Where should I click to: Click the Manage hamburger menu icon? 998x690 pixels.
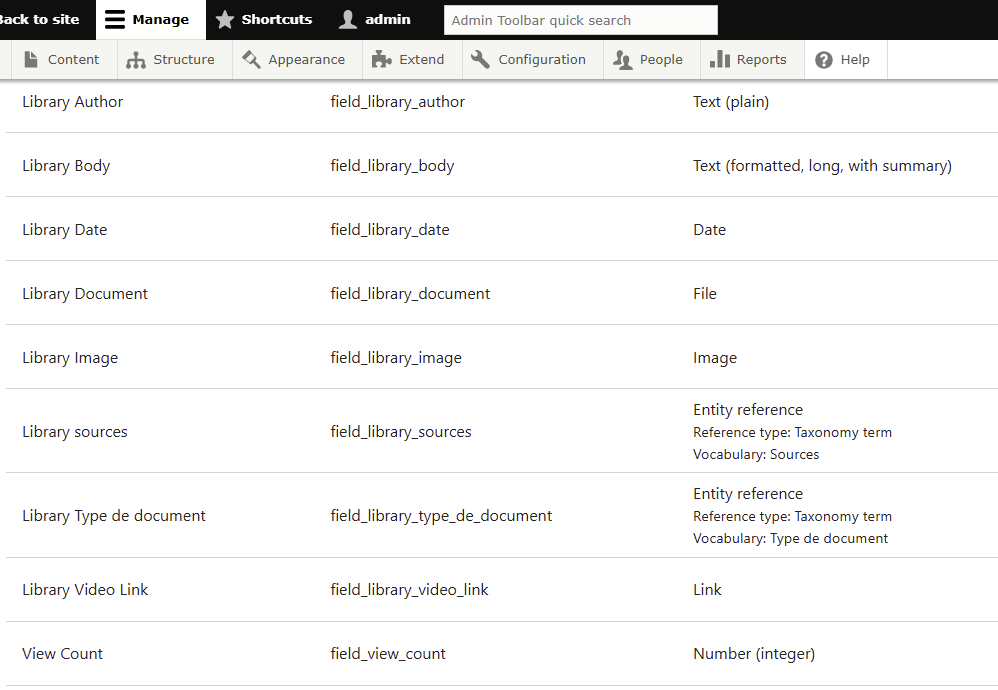click(x=115, y=20)
